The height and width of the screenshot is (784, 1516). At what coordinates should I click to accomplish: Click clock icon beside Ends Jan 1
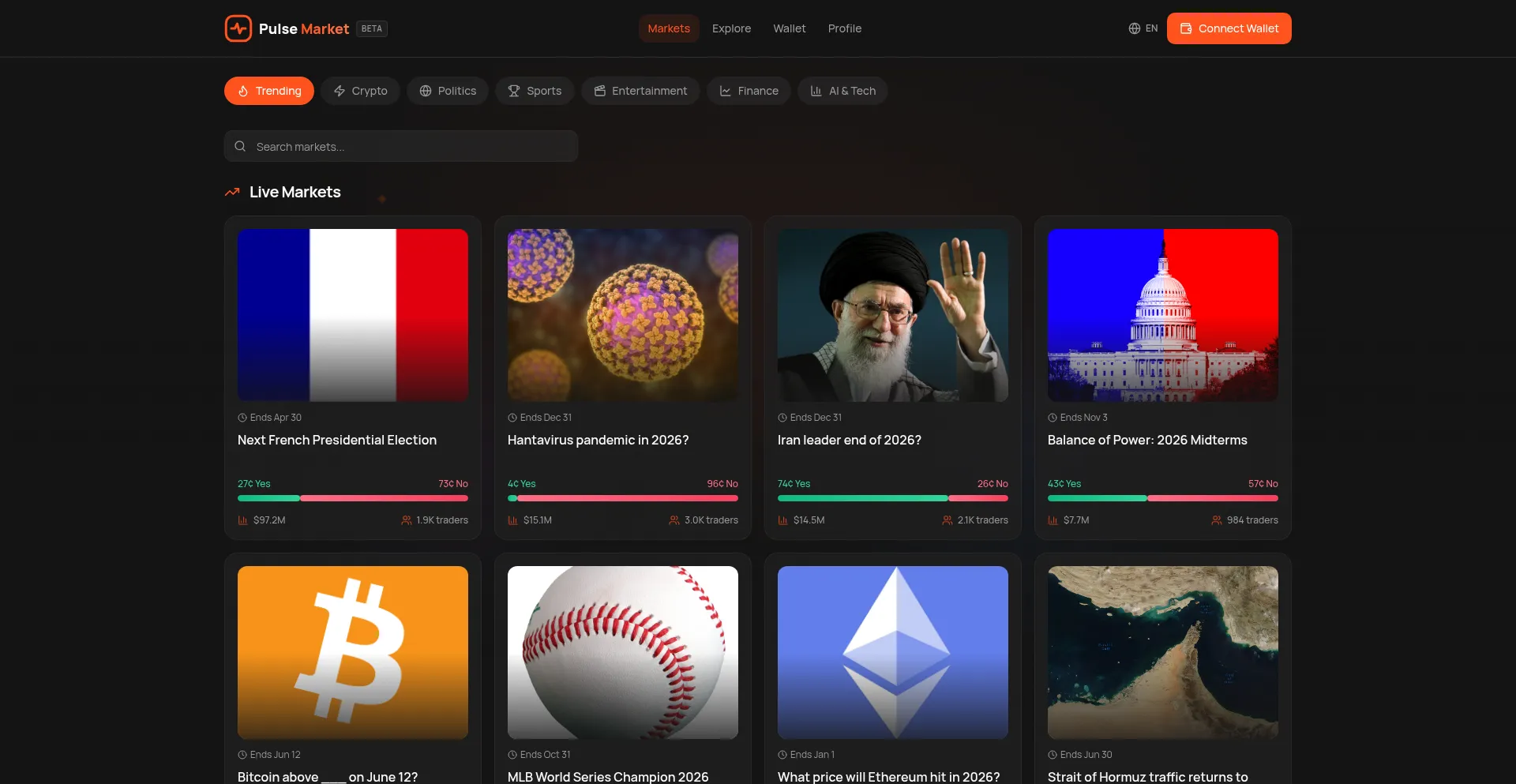click(x=782, y=755)
